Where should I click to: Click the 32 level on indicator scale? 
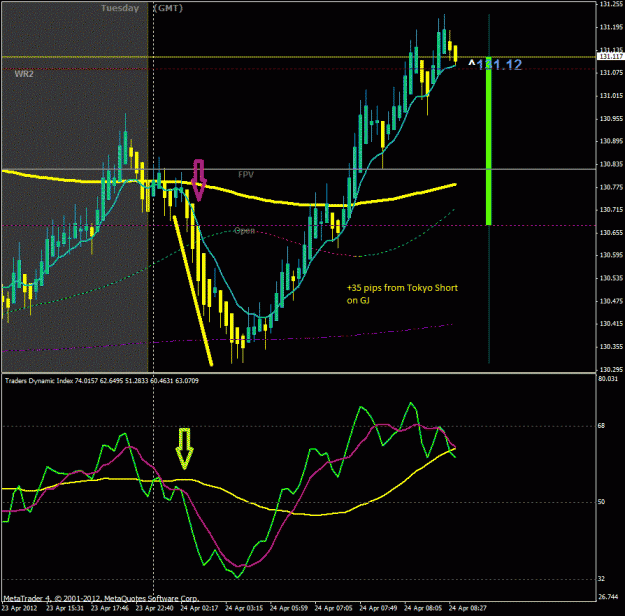[601, 579]
